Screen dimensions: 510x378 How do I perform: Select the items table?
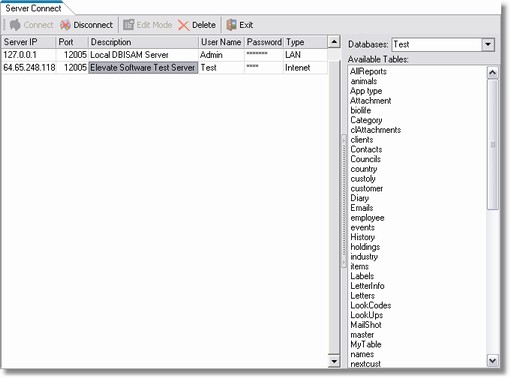coord(360,266)
